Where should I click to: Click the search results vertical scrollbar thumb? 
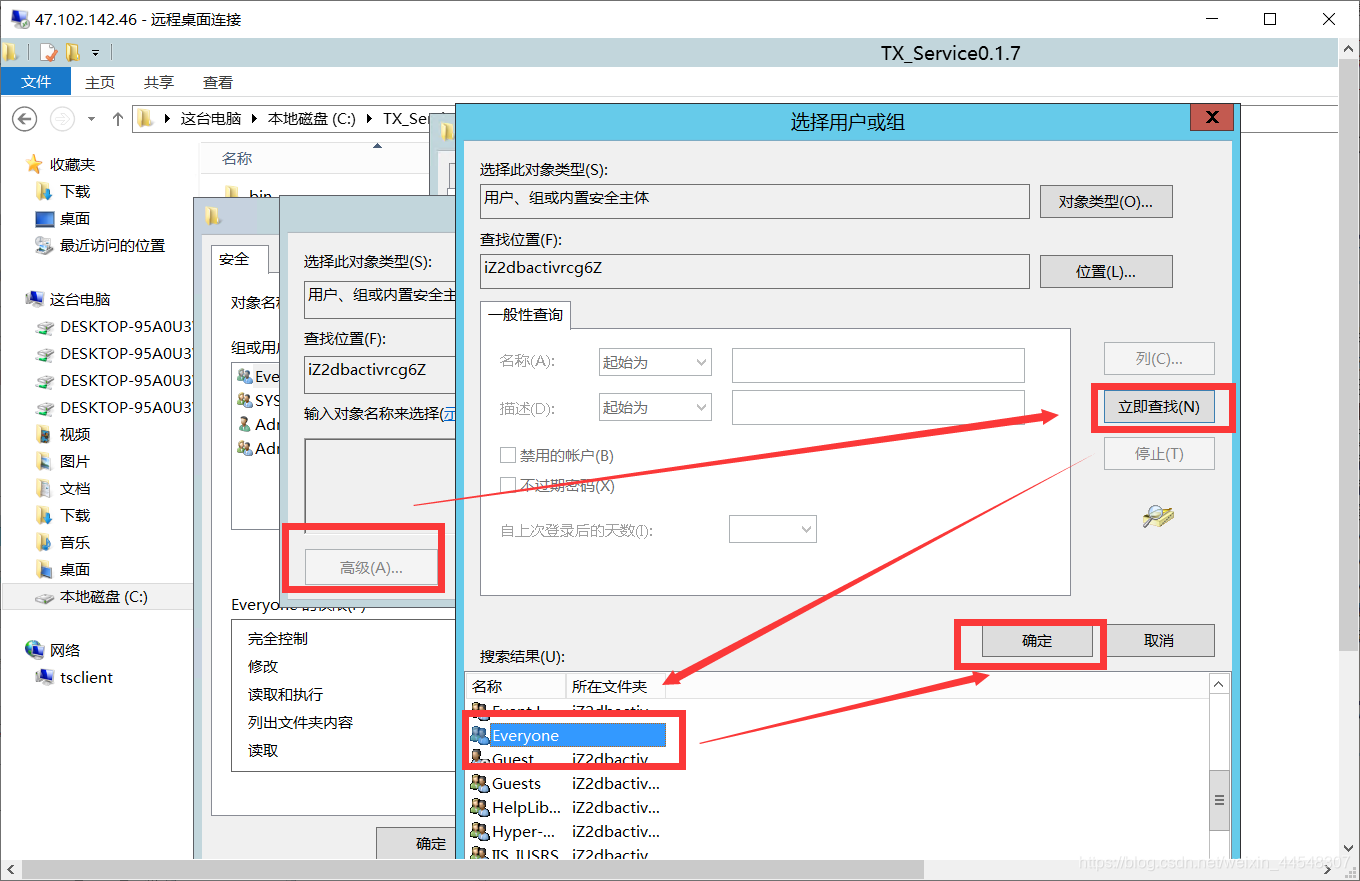click(1219, 800)
